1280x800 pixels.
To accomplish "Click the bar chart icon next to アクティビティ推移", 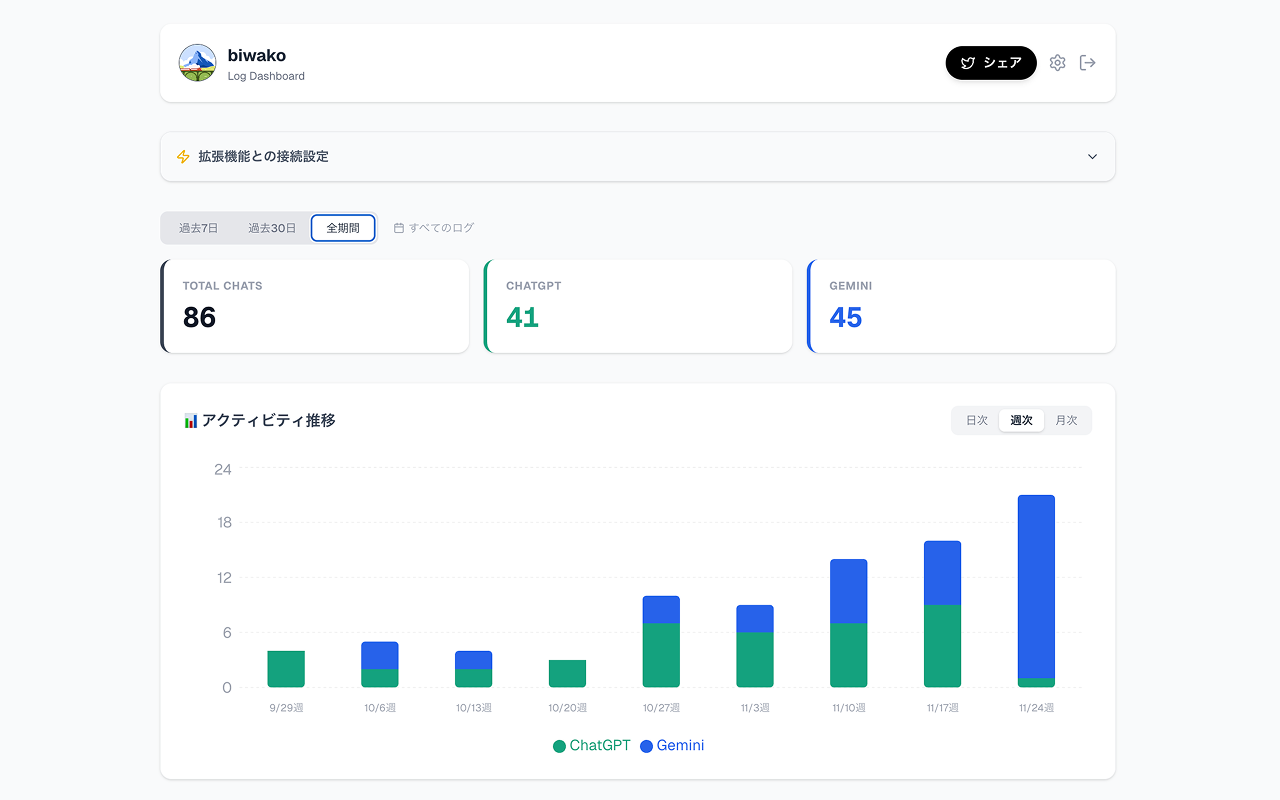I will (x=190, y=421).
